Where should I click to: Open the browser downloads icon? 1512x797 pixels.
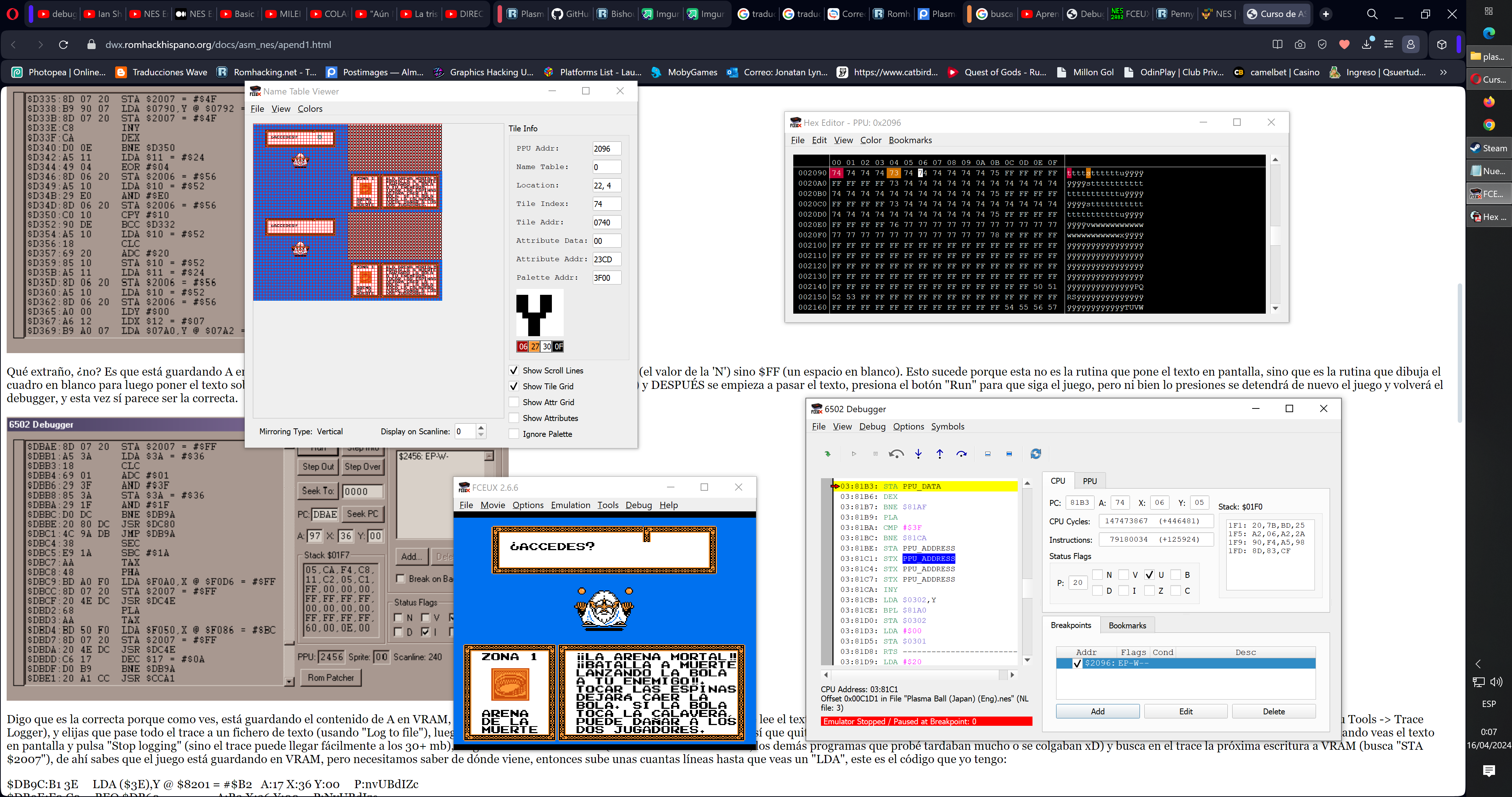coord(1367,45)
